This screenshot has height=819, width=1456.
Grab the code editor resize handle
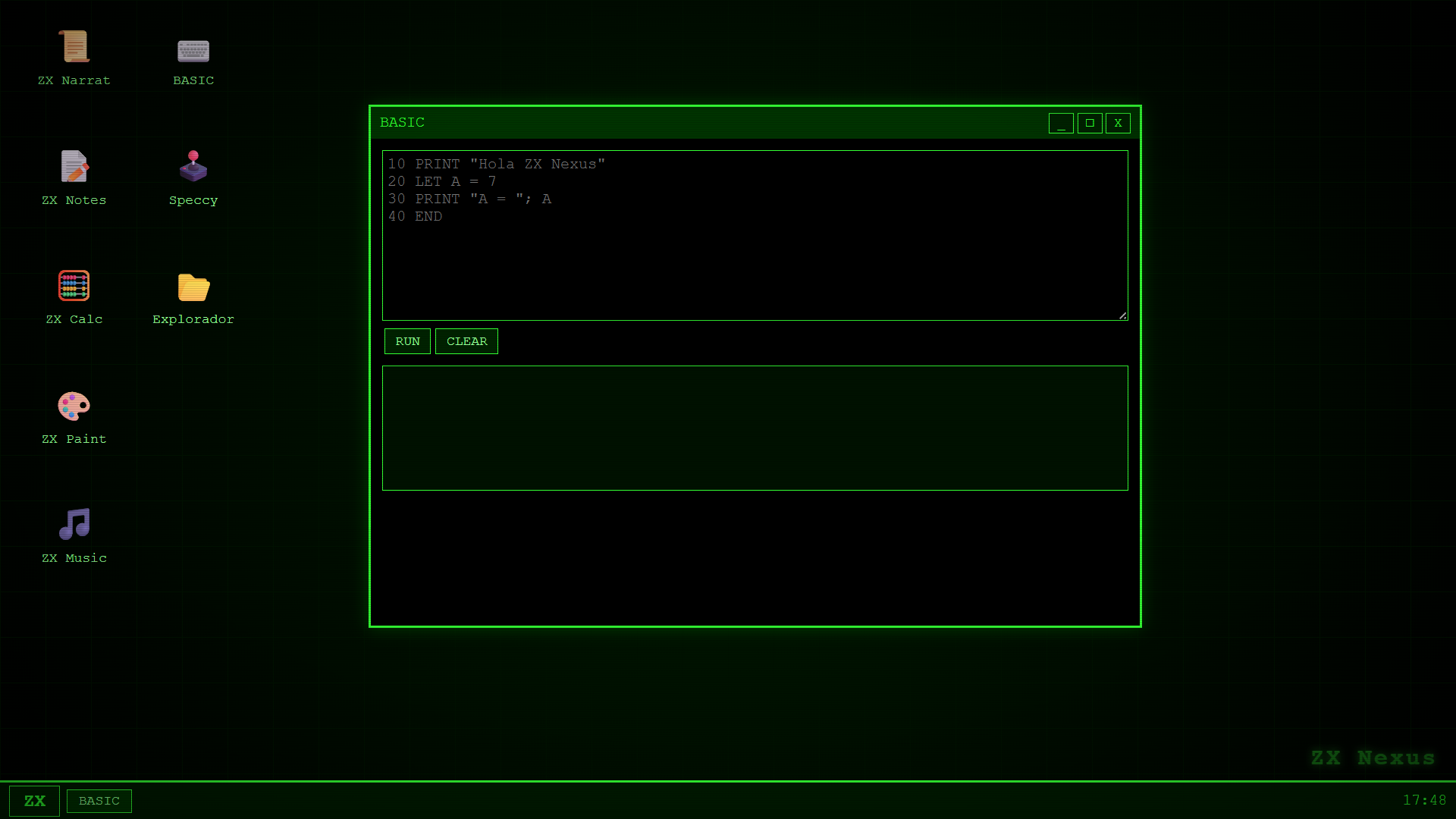tap(1122, 315)
